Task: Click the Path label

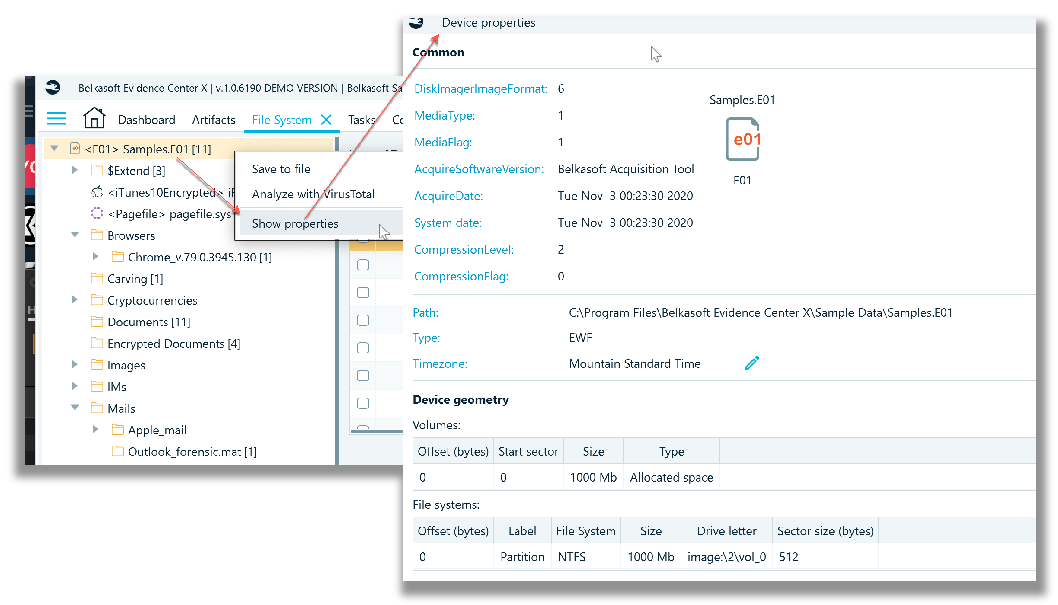Action: pyautogui.click(x=426, y=313)
